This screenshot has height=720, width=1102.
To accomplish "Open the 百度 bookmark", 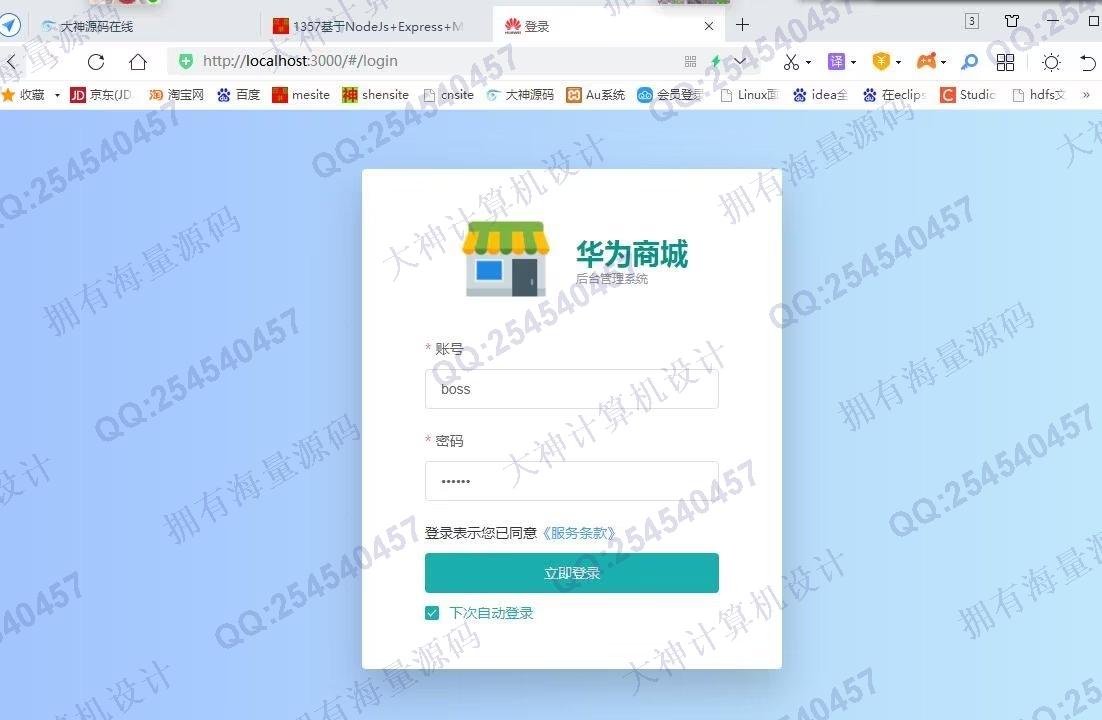I will (238, 95).
